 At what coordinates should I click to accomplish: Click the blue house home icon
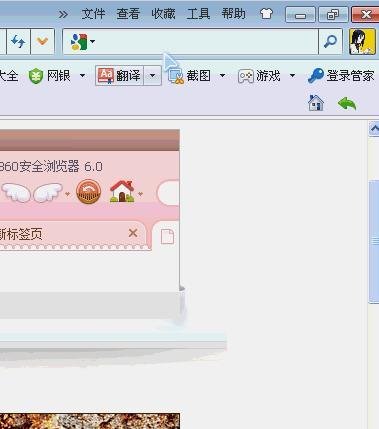point(316,103)
